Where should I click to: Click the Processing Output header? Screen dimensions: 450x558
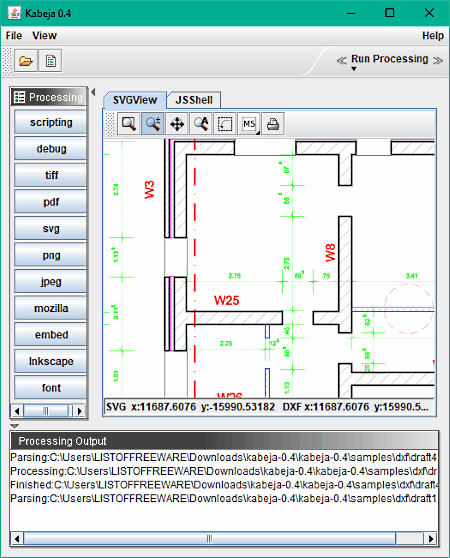coord(224,441)
